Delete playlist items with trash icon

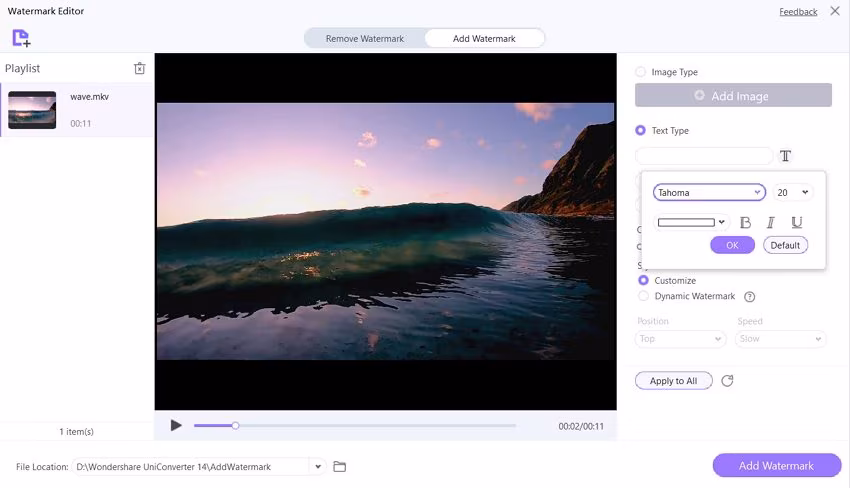(x=140, y=68)
